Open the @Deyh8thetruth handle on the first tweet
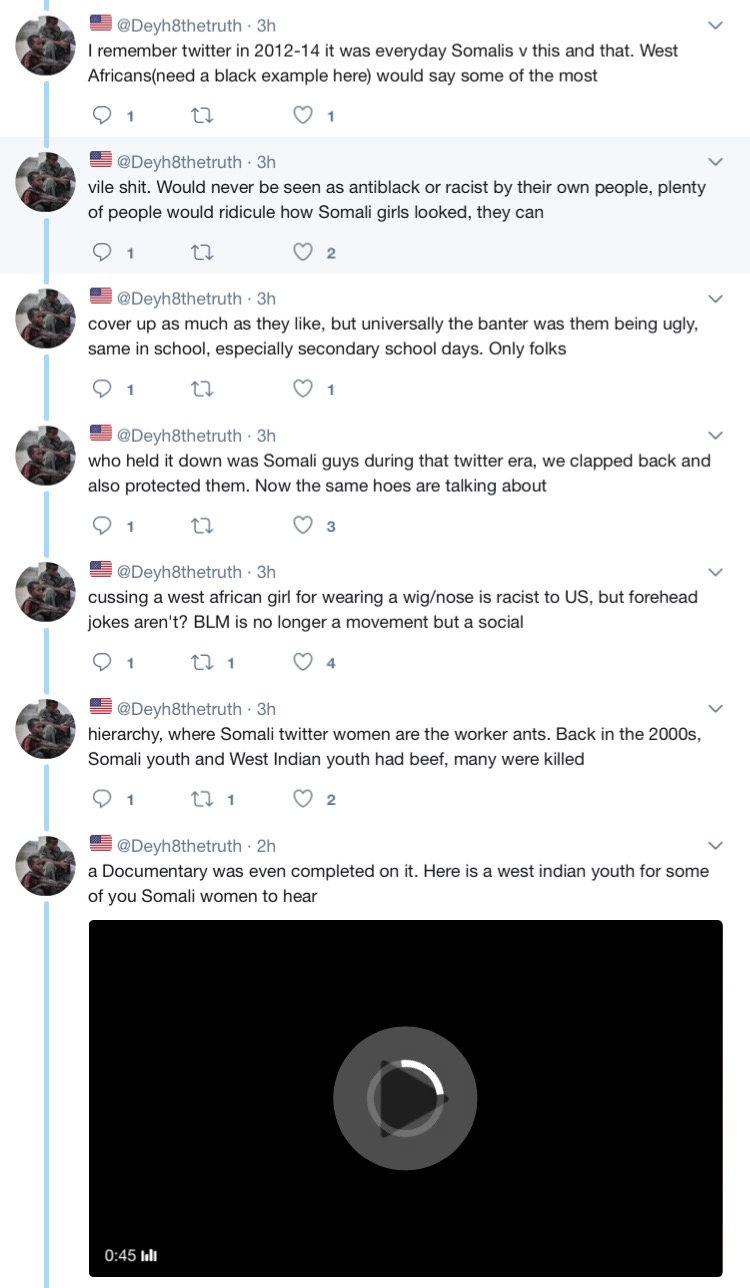750x1288 pixels. point(179,25)
